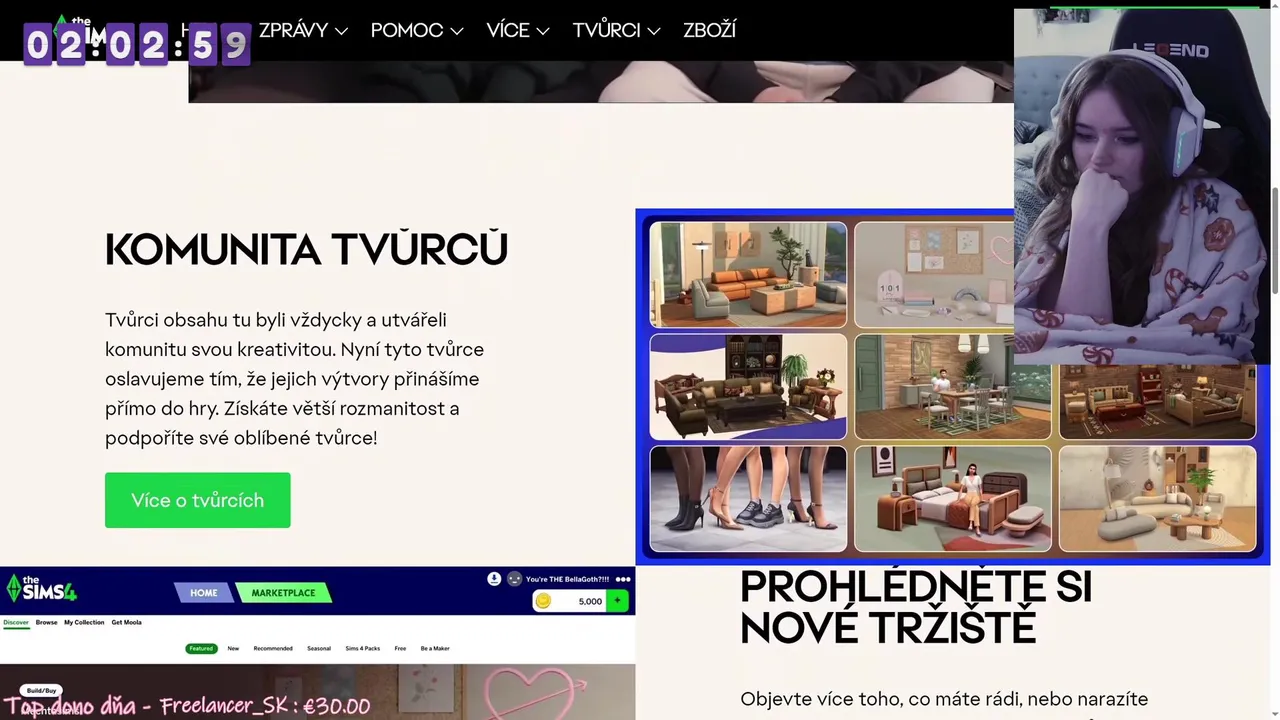Screen dimensions: 1280x720
Task: Open Get Moola in Marketplace preview
Action: pyautogui.click(x=126, y=622)
